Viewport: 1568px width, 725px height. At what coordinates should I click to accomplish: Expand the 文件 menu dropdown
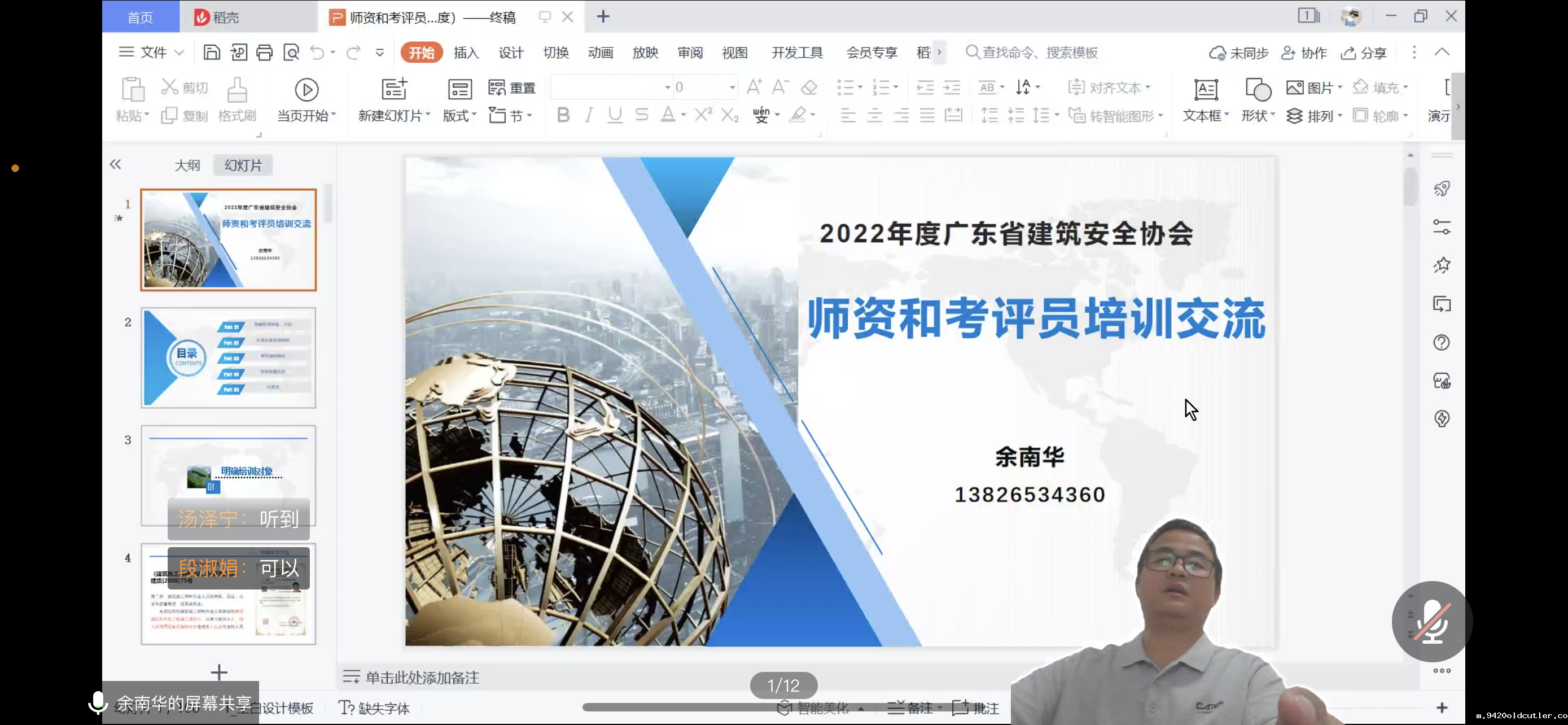click(x=179, y=53)
